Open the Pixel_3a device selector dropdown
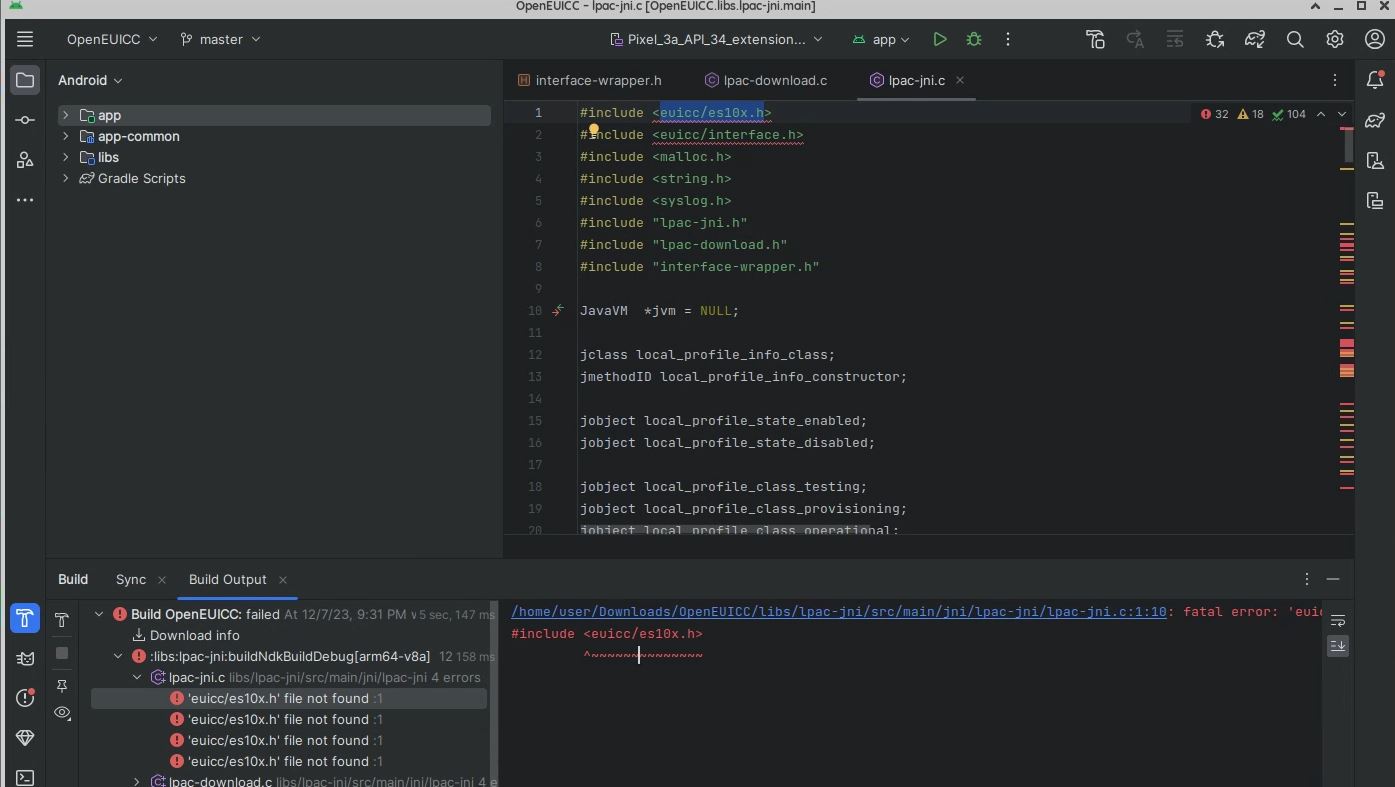1395x787 pixels. tap(716, 39)
